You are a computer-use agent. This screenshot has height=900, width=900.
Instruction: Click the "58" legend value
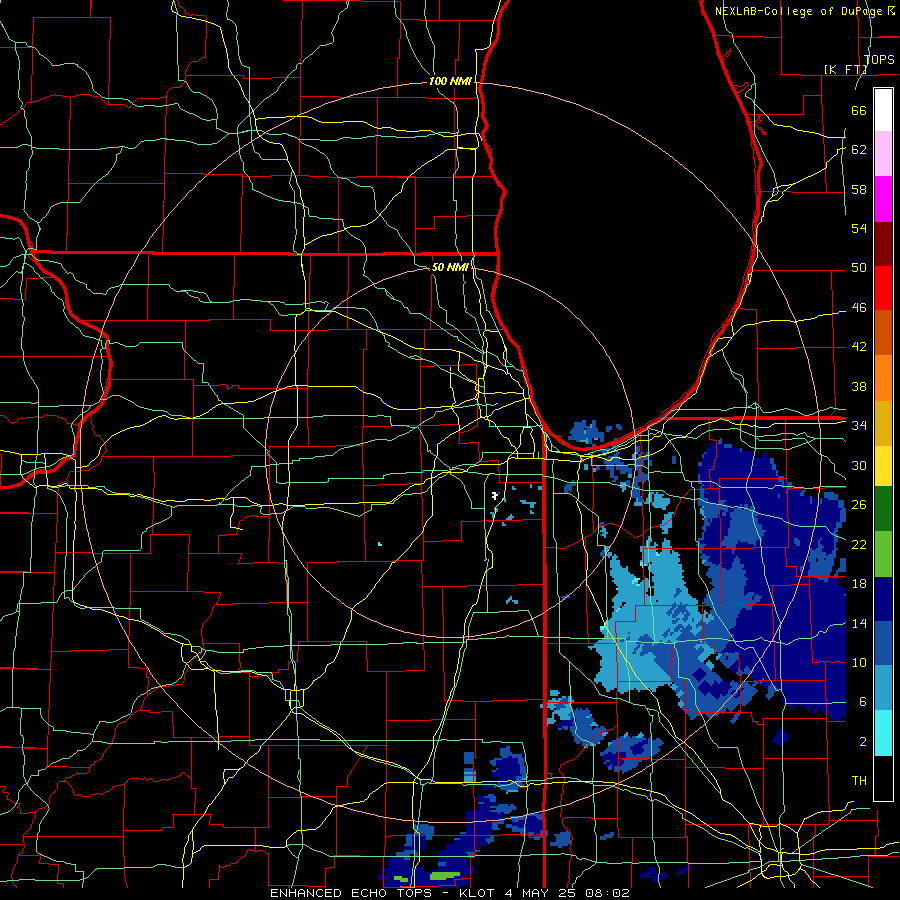pyautogui.click(x=859, y=189)
